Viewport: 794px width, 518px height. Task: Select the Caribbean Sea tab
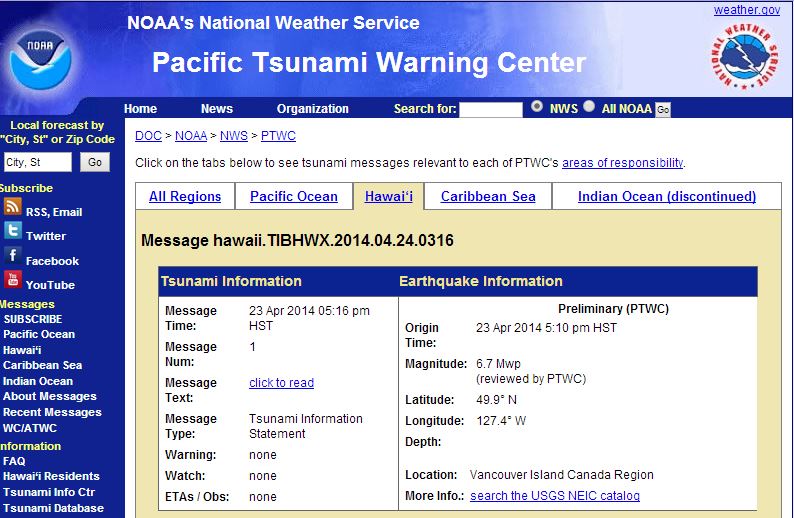coord(488,197)
